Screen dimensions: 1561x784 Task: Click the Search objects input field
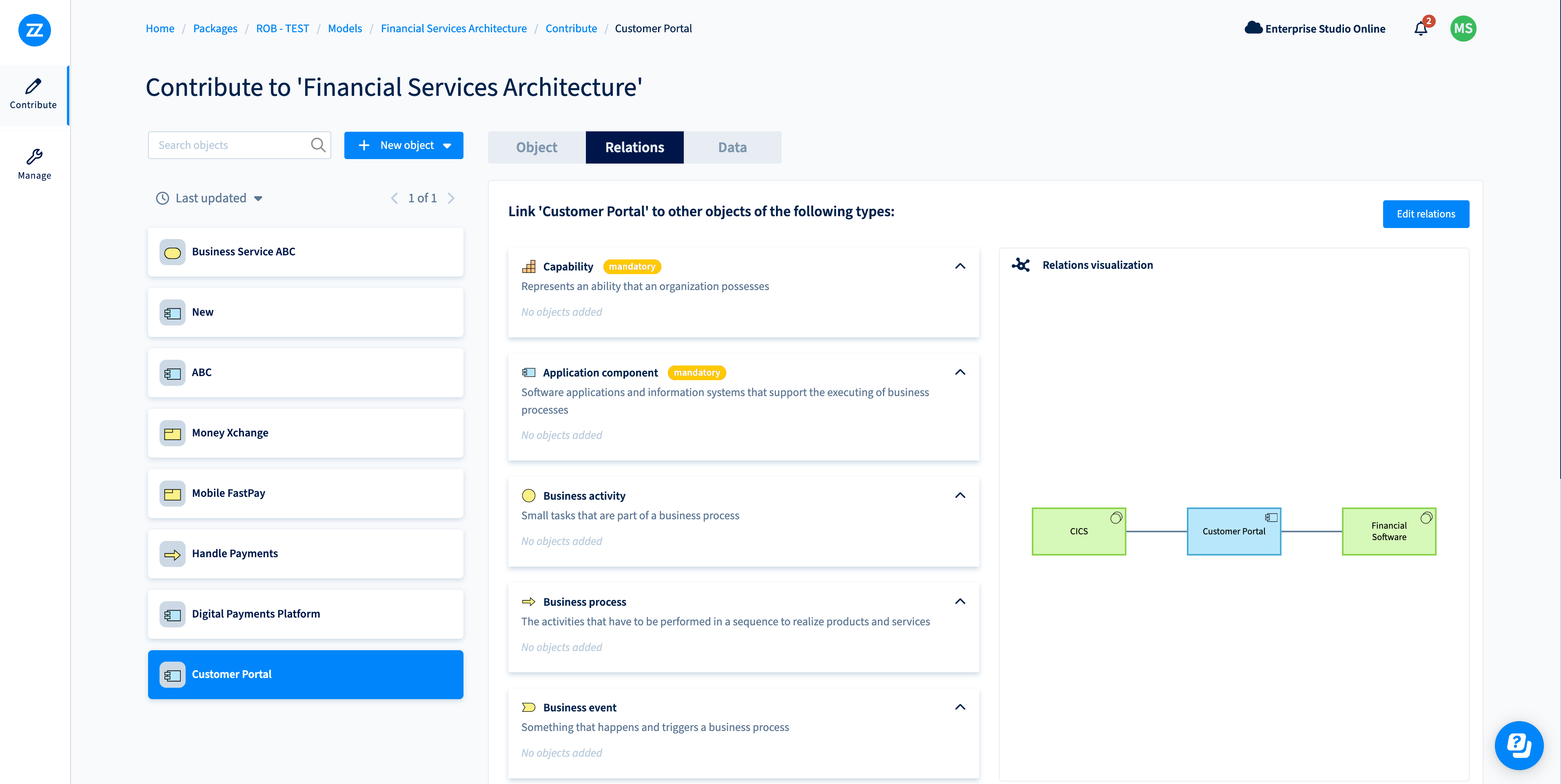(x=230, y=145)
